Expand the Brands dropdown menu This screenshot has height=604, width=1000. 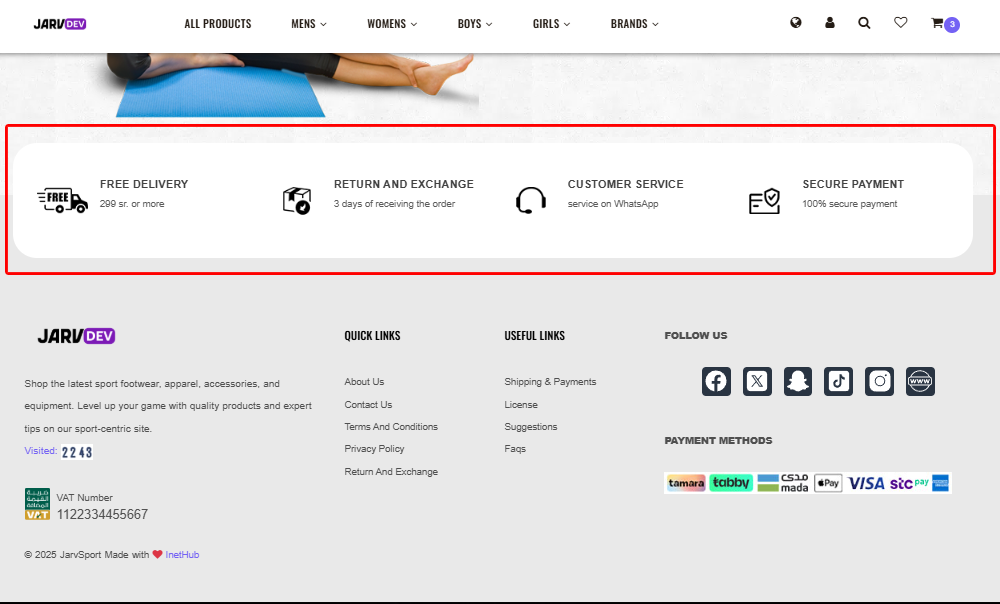click(635, 24)
